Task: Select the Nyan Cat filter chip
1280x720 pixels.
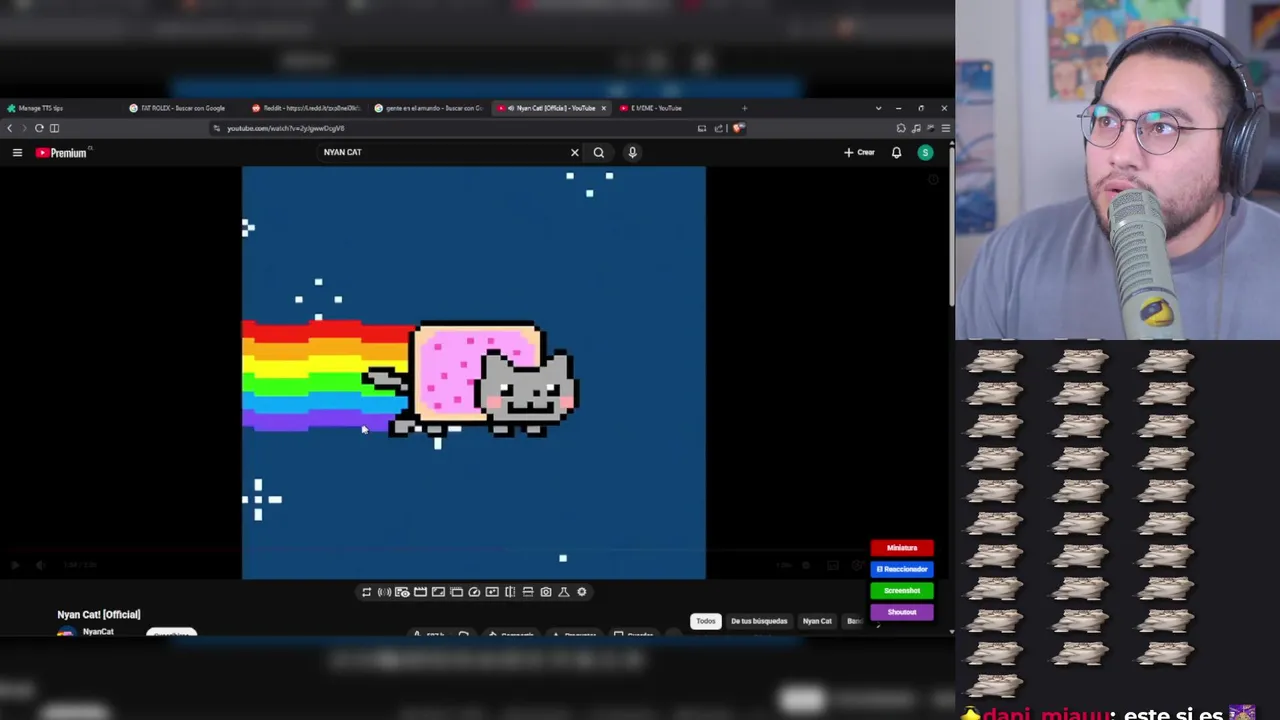Action: point(817,621)
